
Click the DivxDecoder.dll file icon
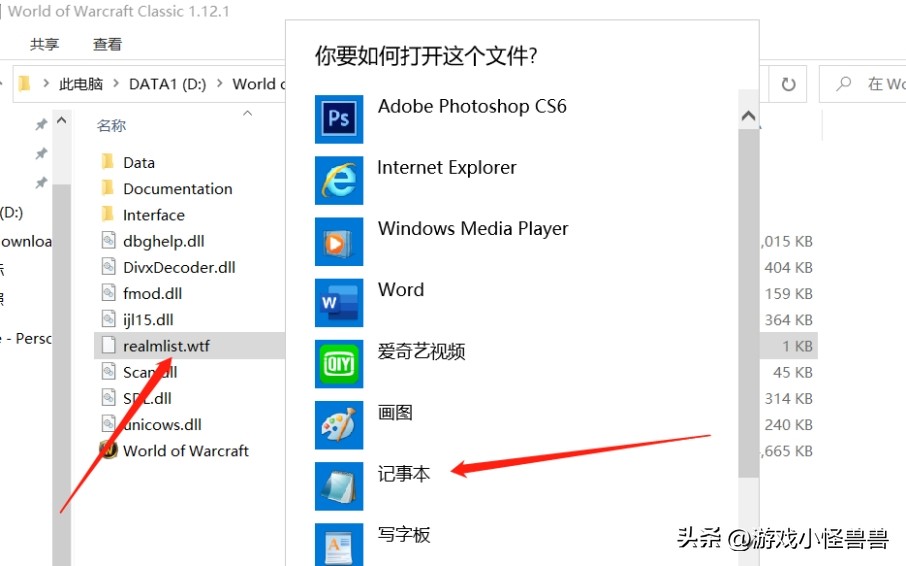(108, 266)
